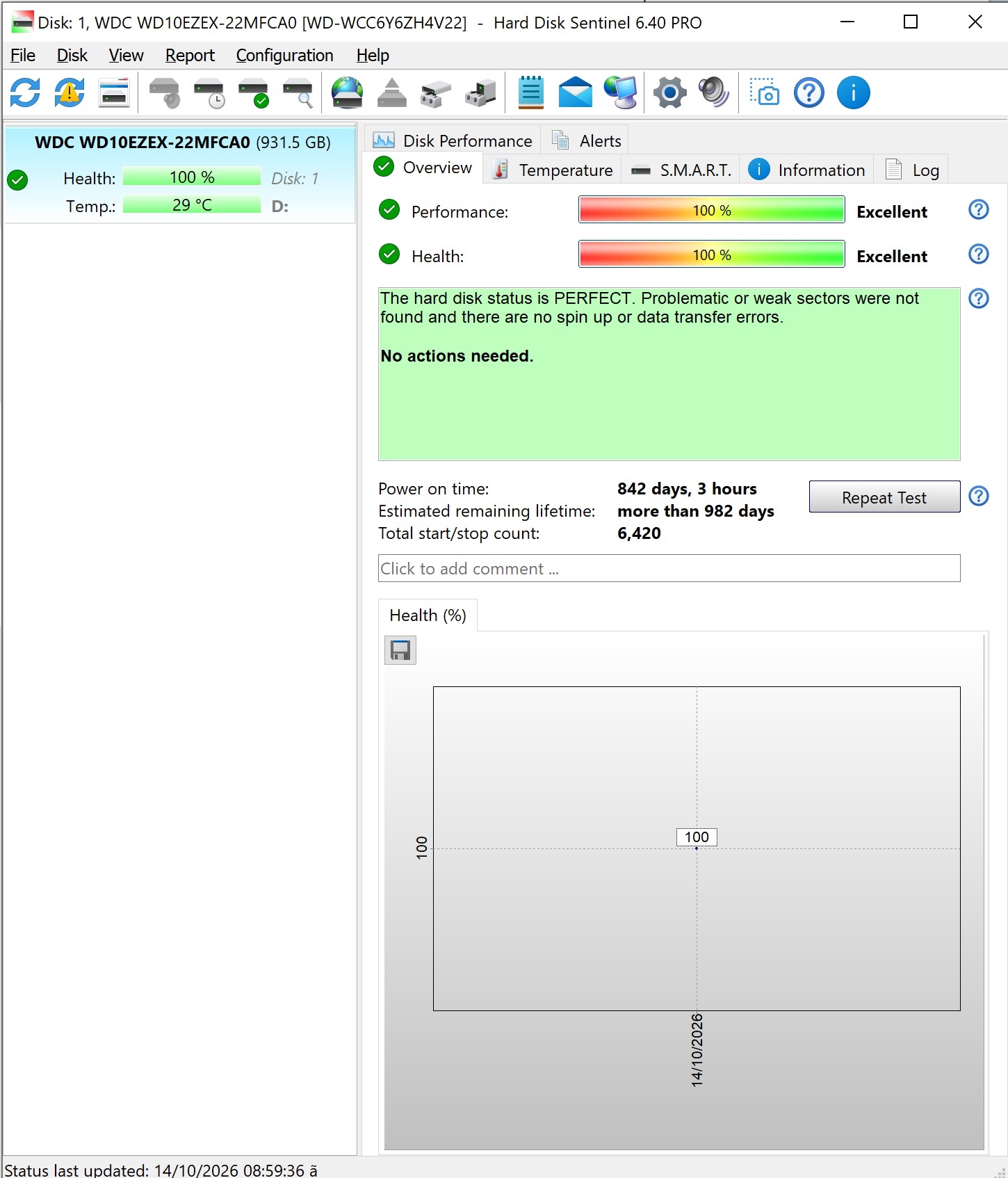
Task: Click the 'Click to add comment' field
Action: coord(669,568)
